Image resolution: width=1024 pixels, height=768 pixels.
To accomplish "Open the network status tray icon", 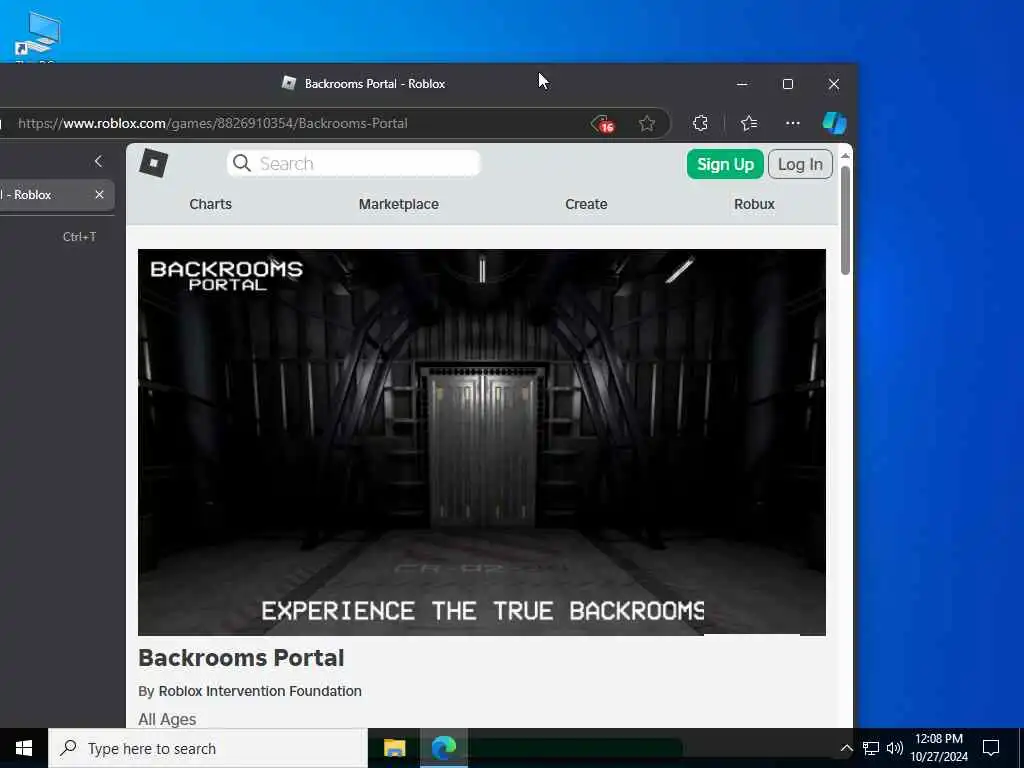I will pos(871,748).
